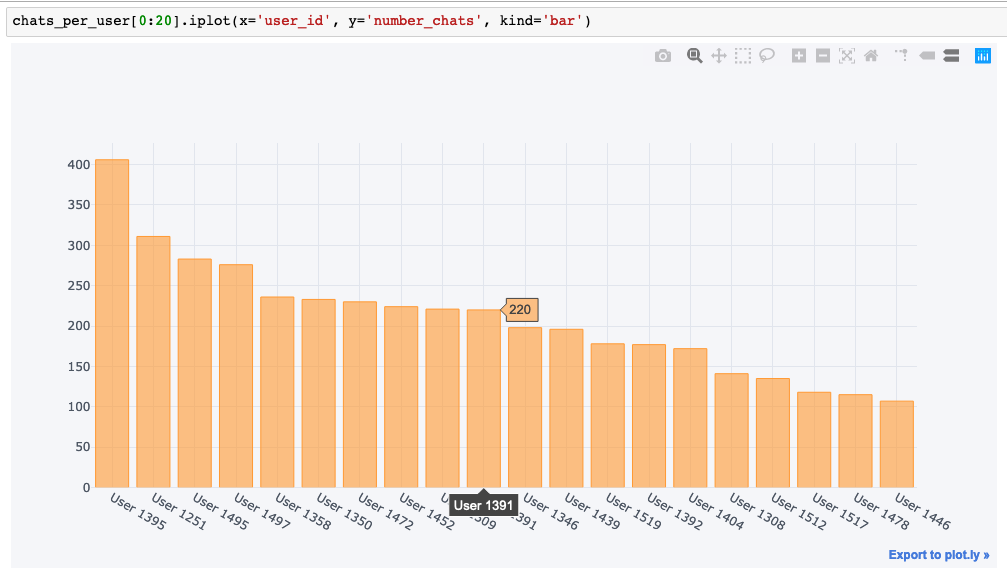The image size is (1007, 575).
Task: Click the 'User 1512' x-axis label
Action: tap(799, 511)
